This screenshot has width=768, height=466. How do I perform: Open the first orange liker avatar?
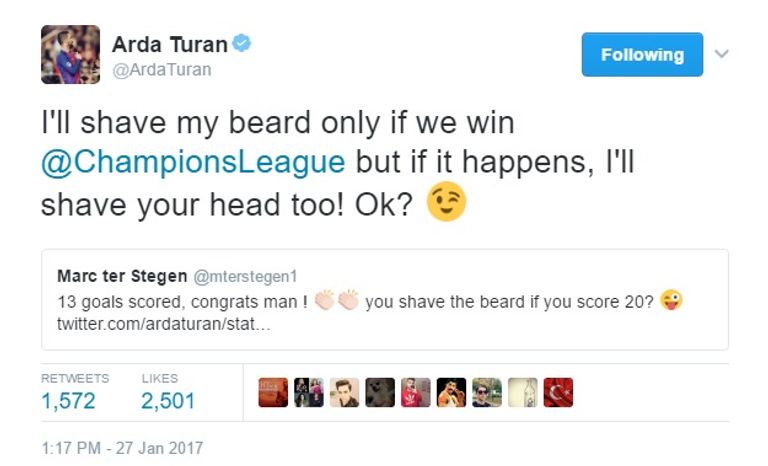coord(273,392)
